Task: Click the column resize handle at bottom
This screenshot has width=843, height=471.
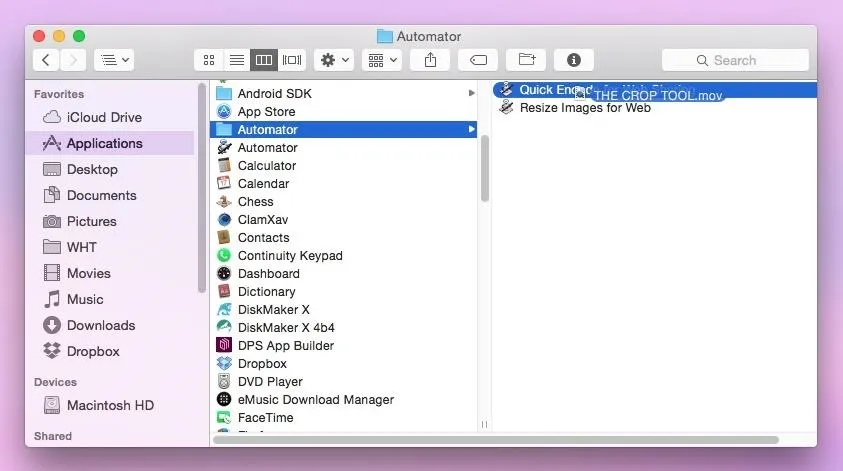Action: click(x=484, y=425)
